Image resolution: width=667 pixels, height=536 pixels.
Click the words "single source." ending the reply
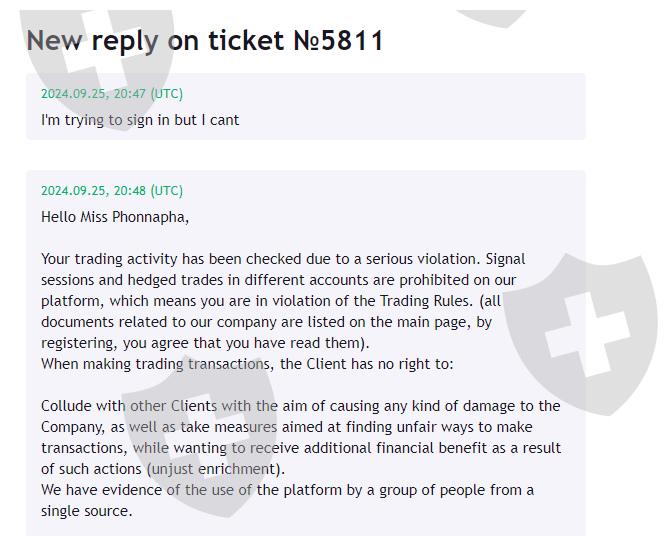86,511
